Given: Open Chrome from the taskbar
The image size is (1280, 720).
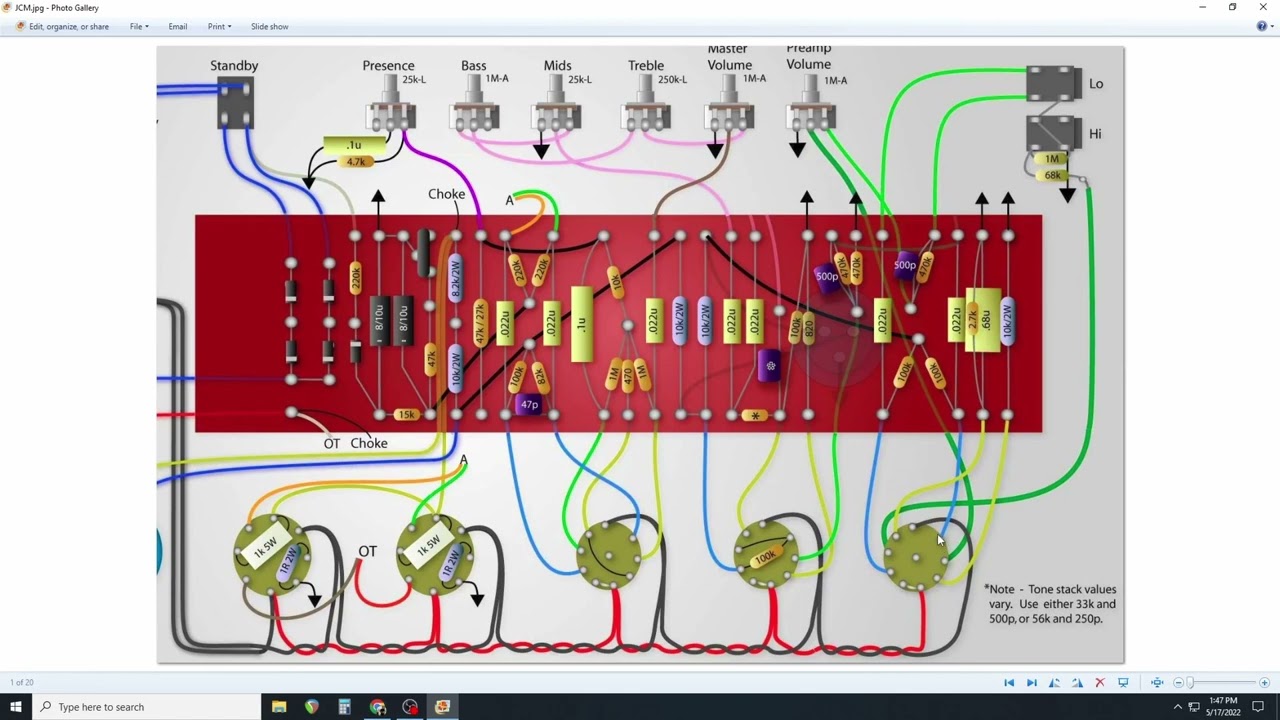Looking at the screenshot, I should pyautogui.click(x=377, y=707).
